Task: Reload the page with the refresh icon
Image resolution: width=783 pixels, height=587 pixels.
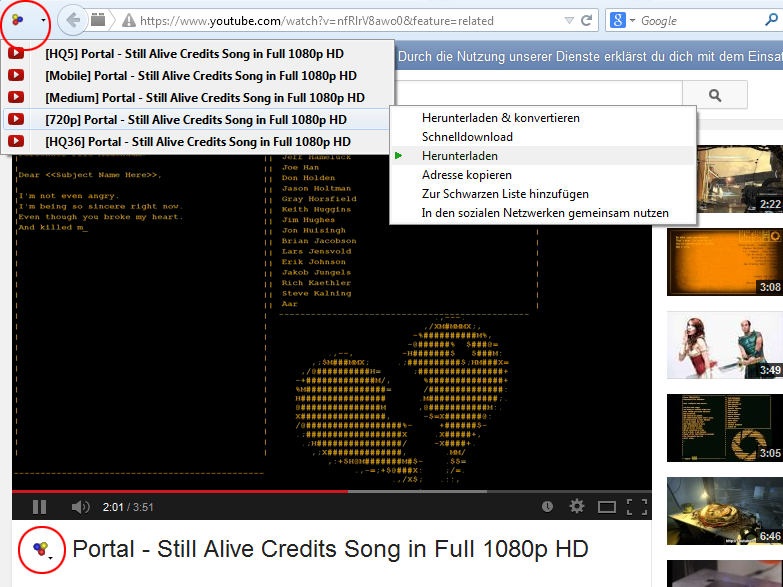Action: pyautogui.click(x=587, y=20)
